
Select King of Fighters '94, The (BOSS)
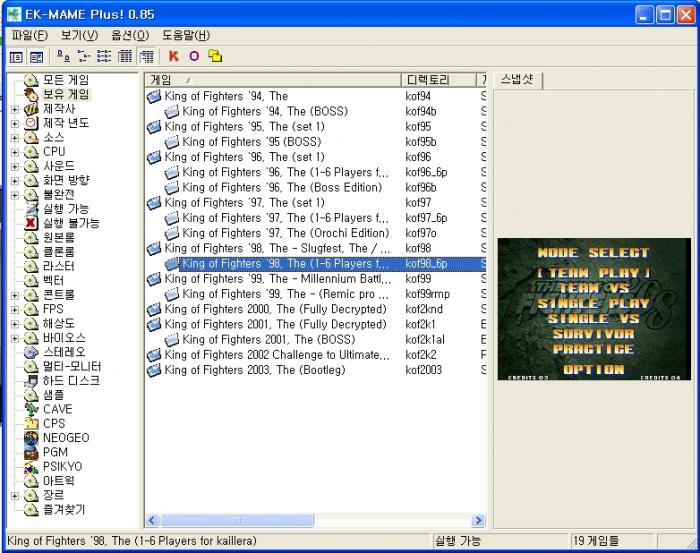265,111
